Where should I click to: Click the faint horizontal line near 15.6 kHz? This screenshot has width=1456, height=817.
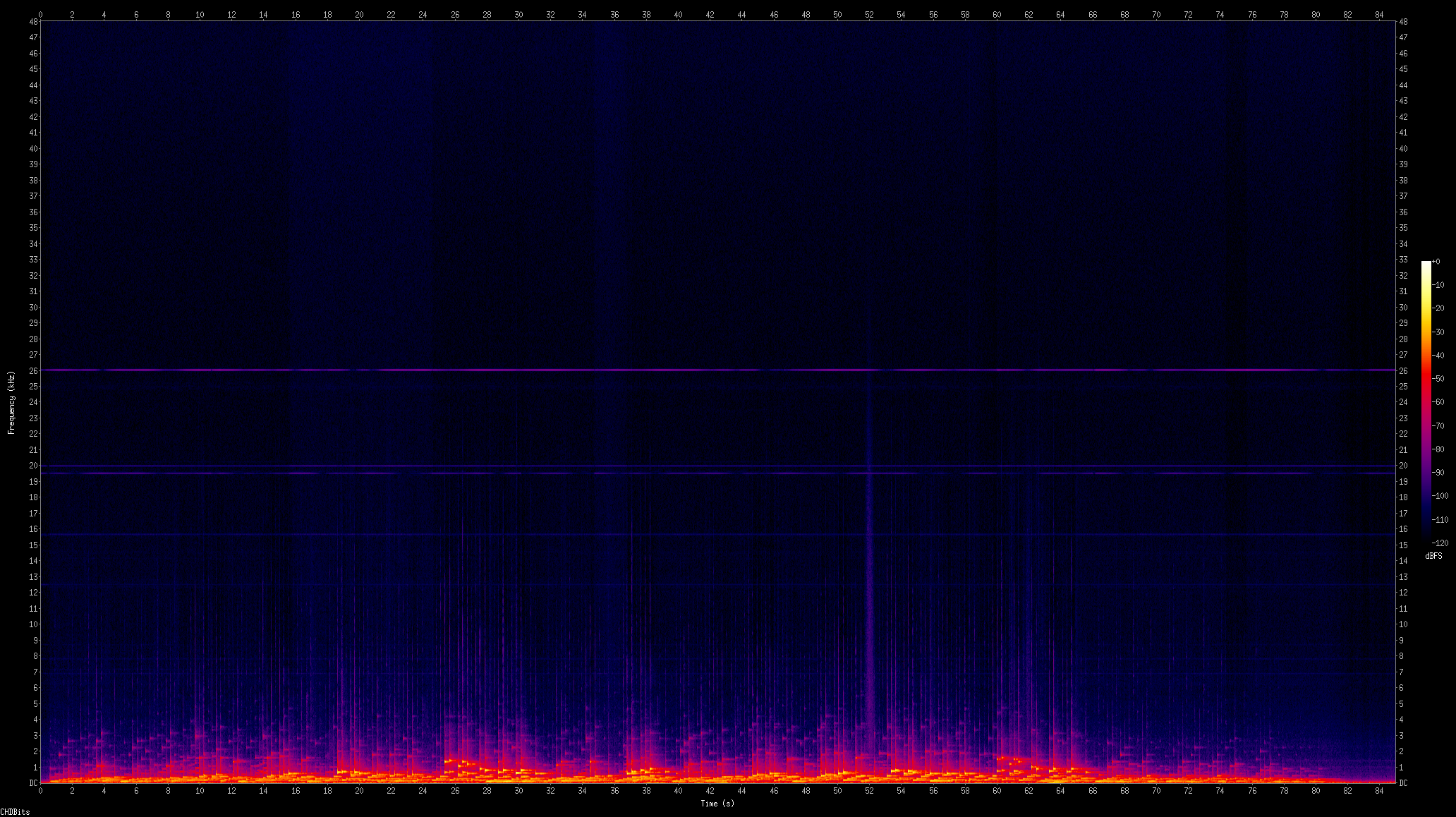705,535
